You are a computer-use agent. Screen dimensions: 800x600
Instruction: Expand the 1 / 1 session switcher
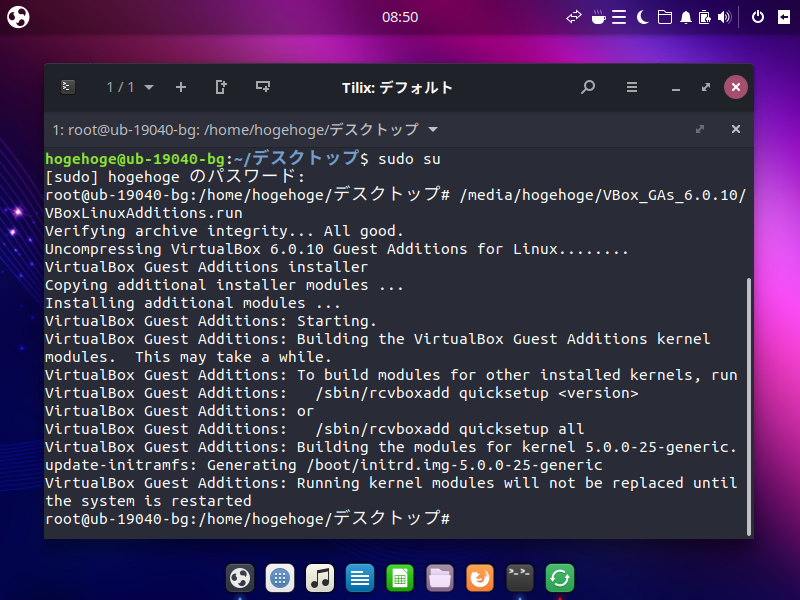coord(130,87)
